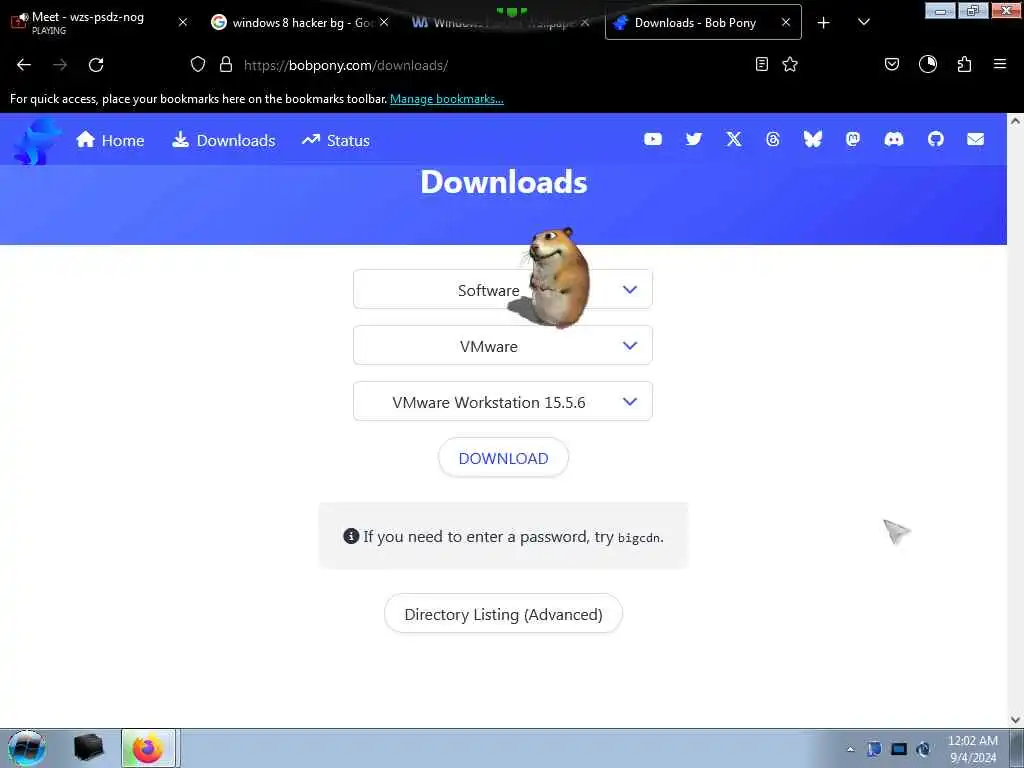Open the Threads social icon
Image resolution: width=1024 pixels, height=768 pixels.
[x=773, y=139]
